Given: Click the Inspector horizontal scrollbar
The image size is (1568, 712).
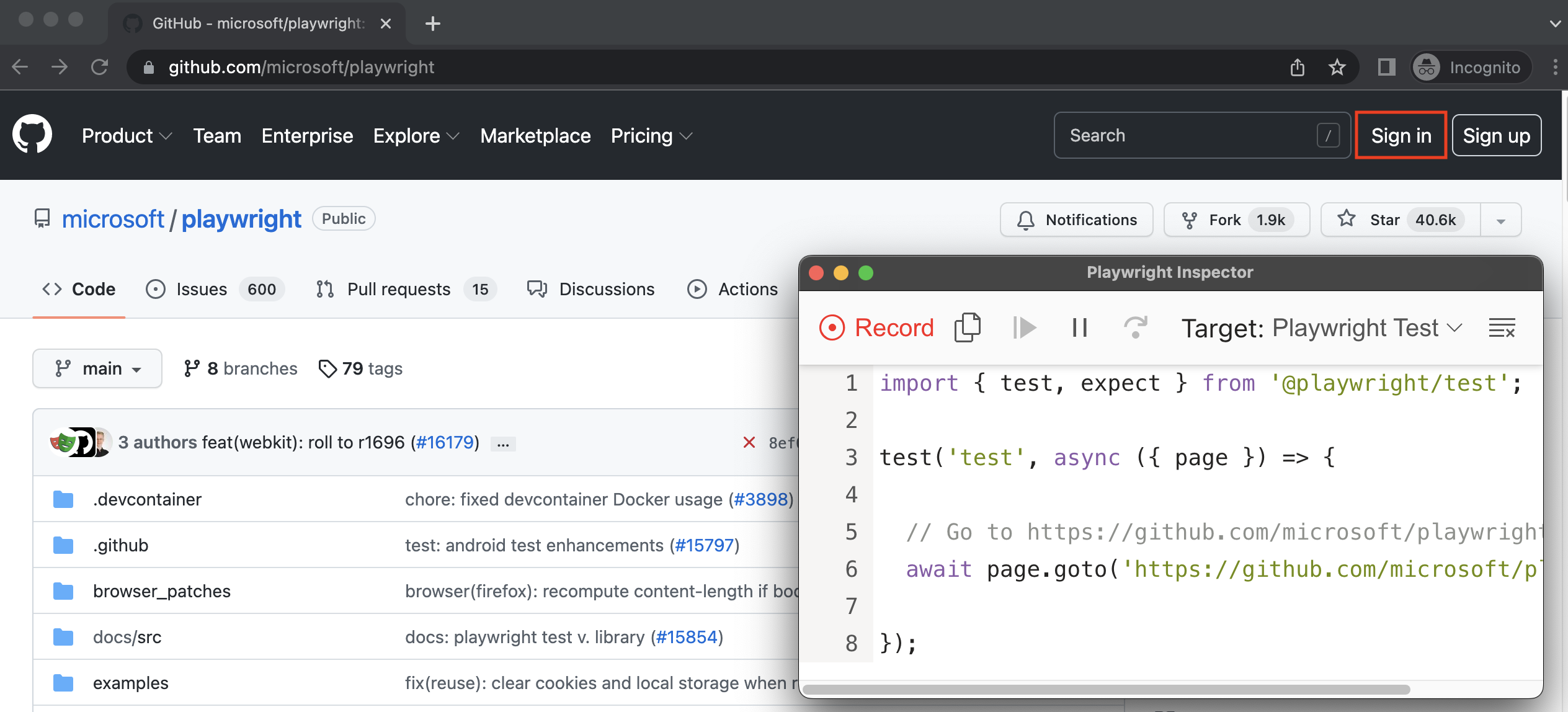Looking at the screenshot, I should pos(1107,689).
